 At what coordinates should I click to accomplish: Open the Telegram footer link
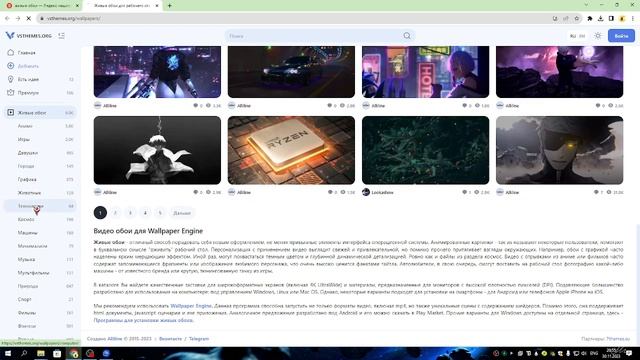[x=199, y=339]
